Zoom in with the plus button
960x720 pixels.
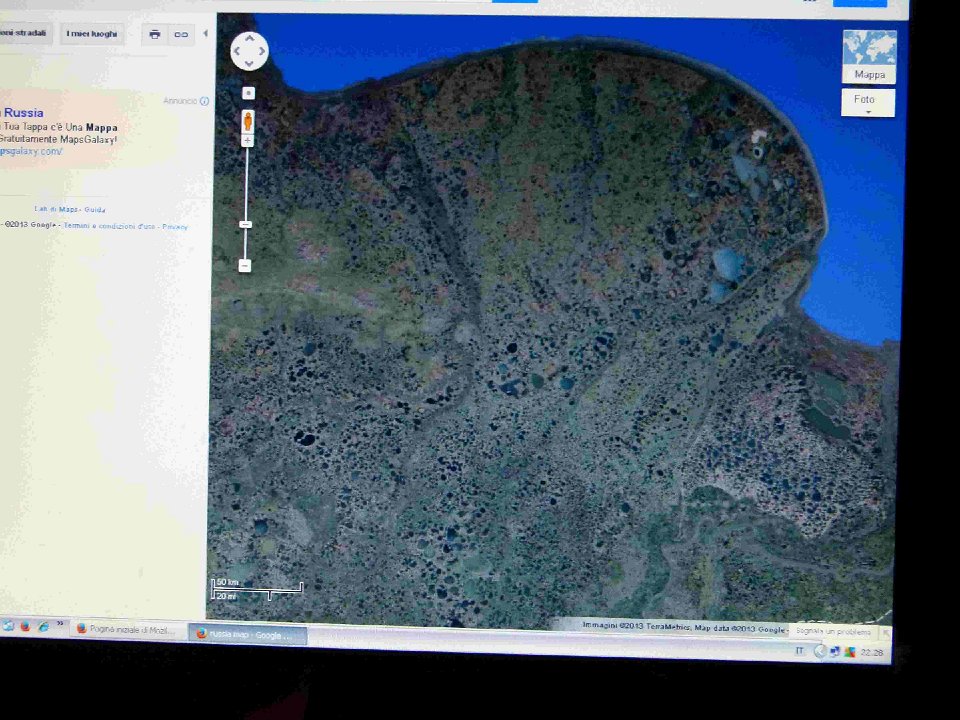click(247, 141)
